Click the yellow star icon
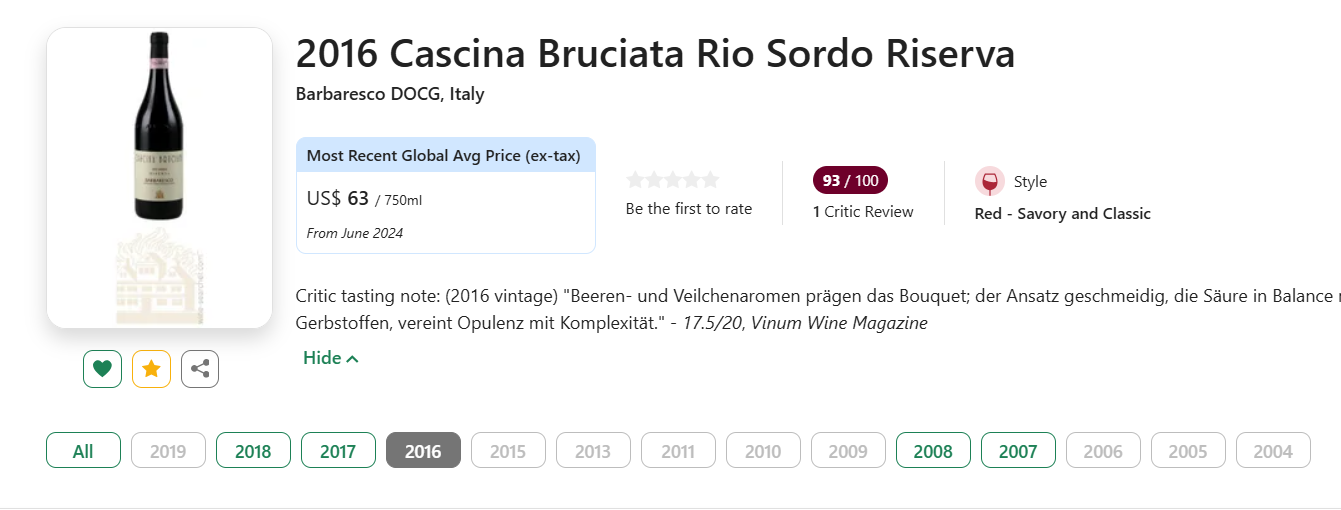 point(151,369)
